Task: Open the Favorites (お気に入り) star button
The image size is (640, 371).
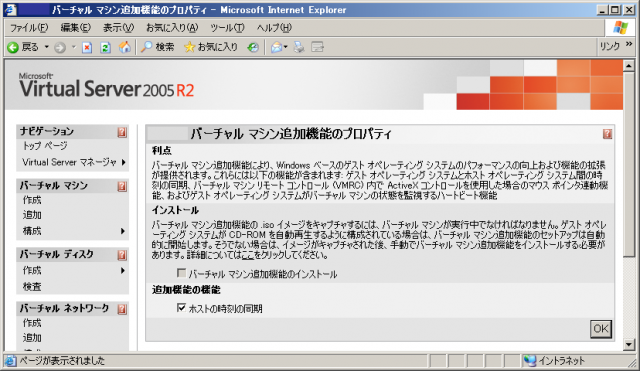Action: coord(211,47)
